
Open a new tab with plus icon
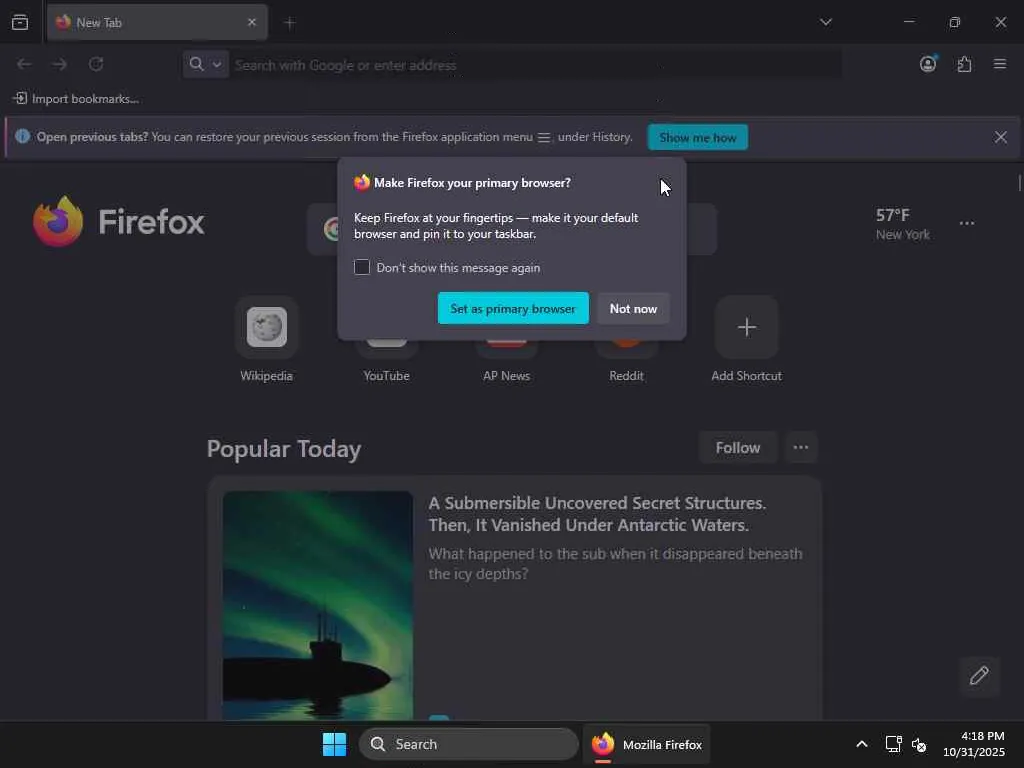click(x=290, y=23)
